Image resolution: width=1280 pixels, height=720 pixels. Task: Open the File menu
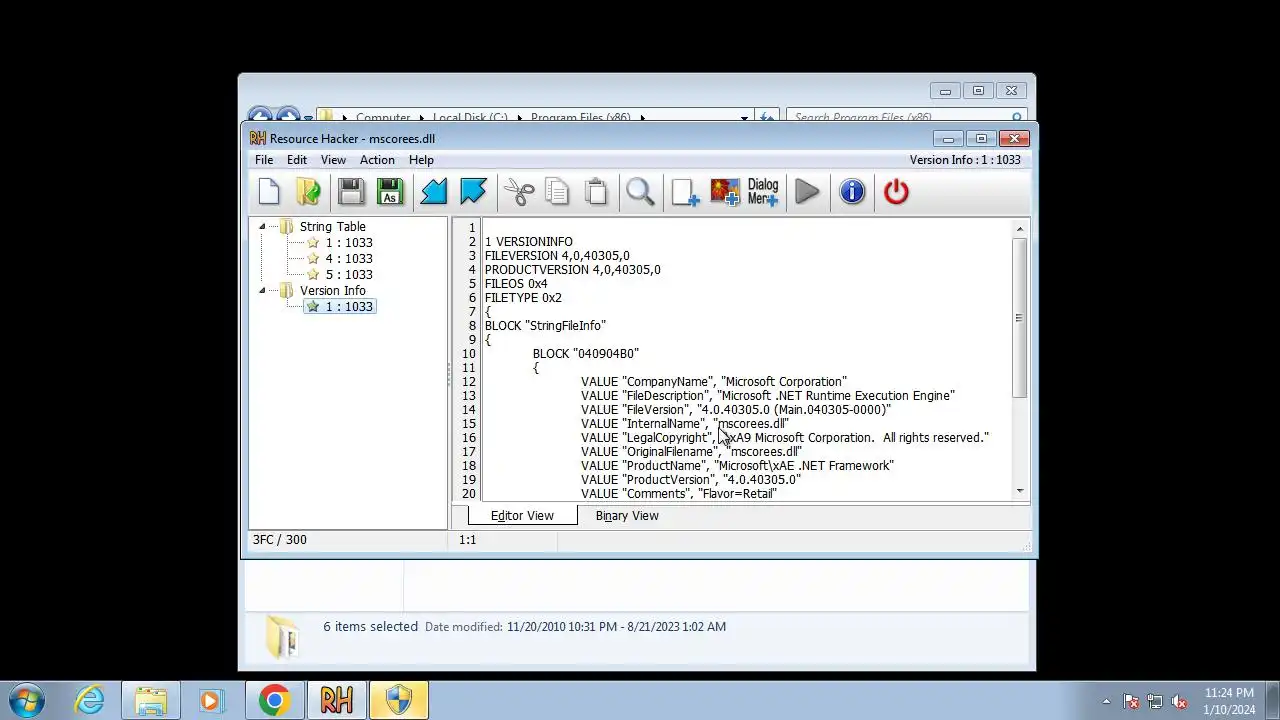tap(264, 160)
